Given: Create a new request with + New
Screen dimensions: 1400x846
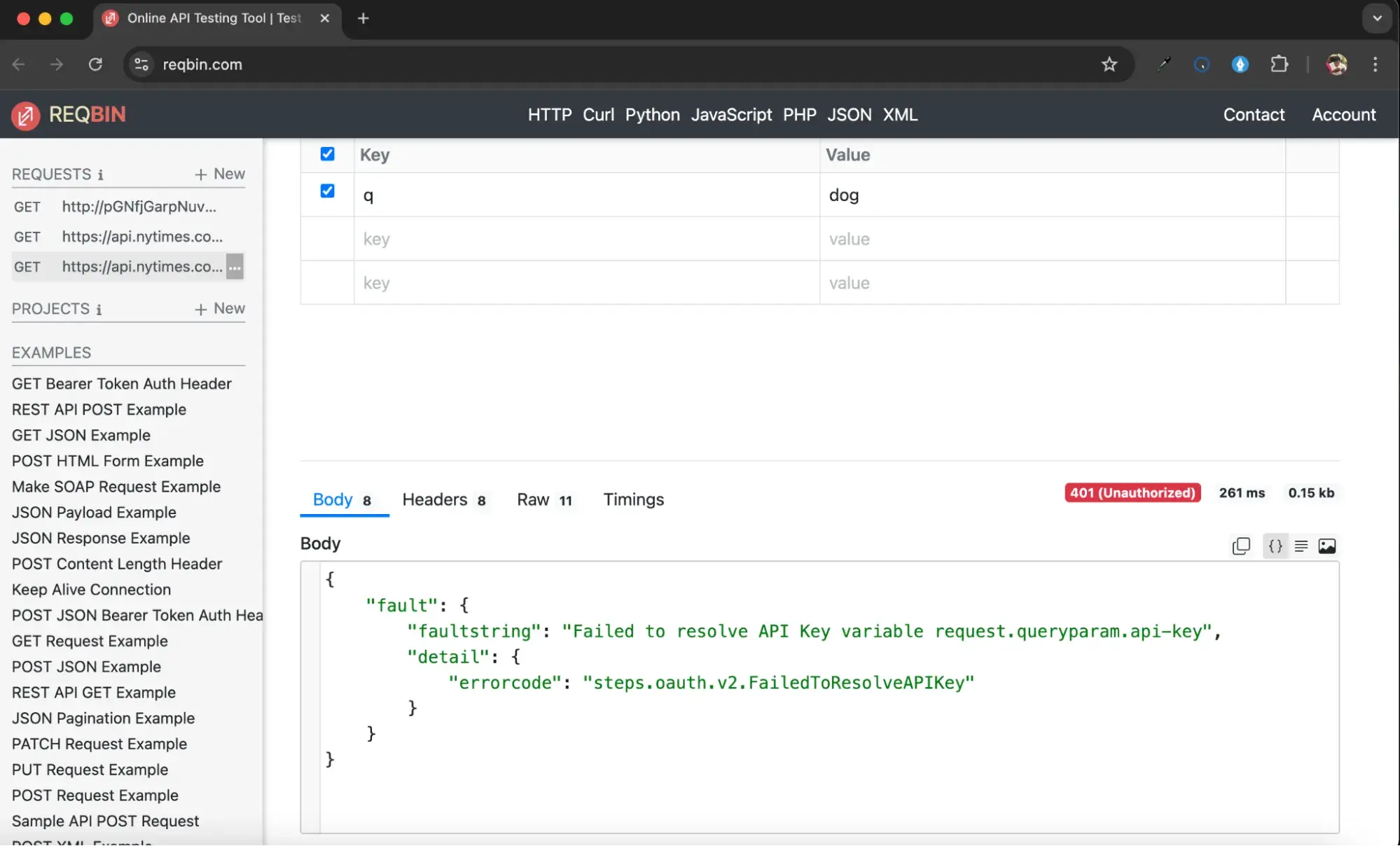Looking at the screenshot, I should point(220,174).
